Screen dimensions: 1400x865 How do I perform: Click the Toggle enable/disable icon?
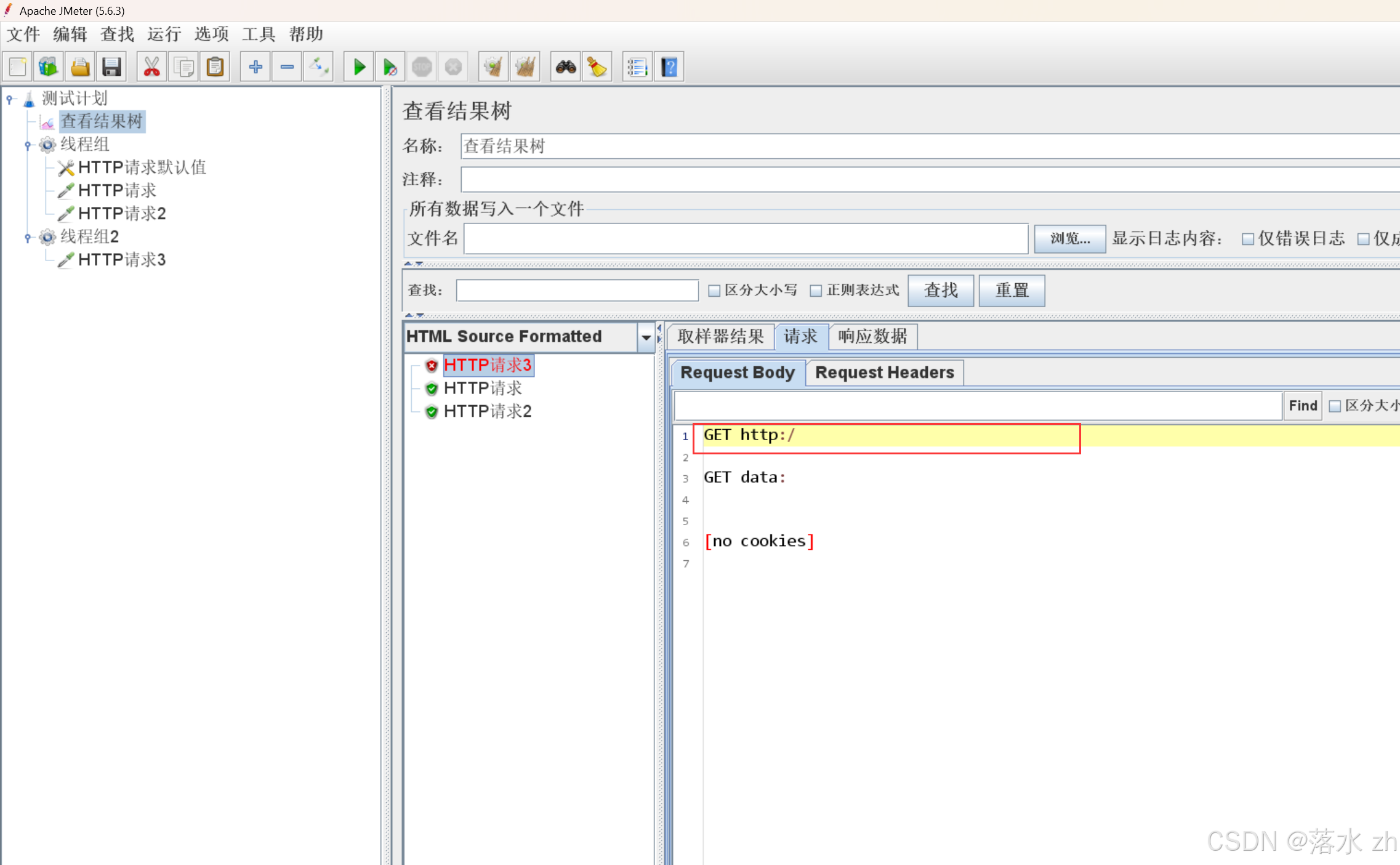click(318, 66)
